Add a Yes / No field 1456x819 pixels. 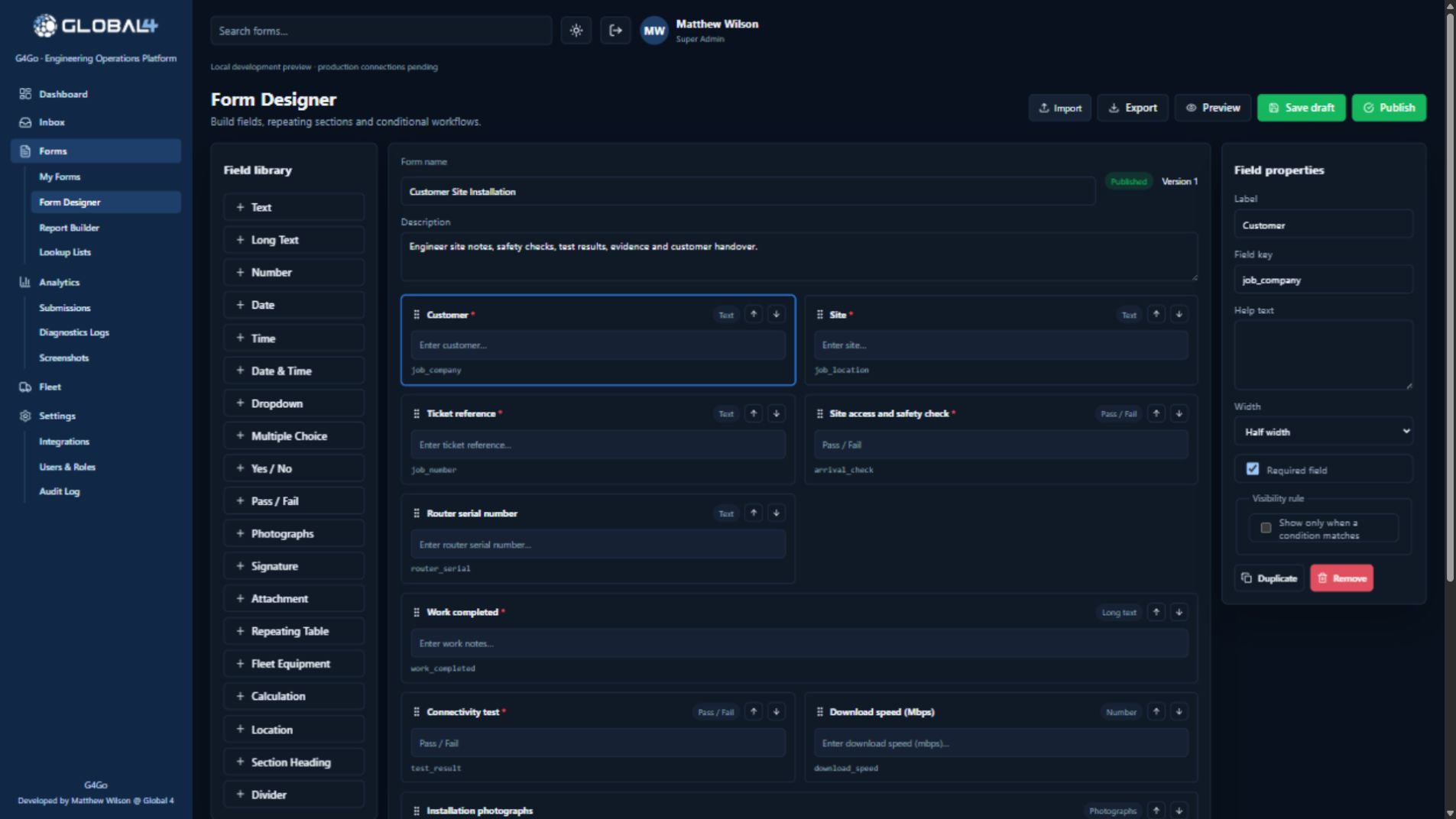293,468
